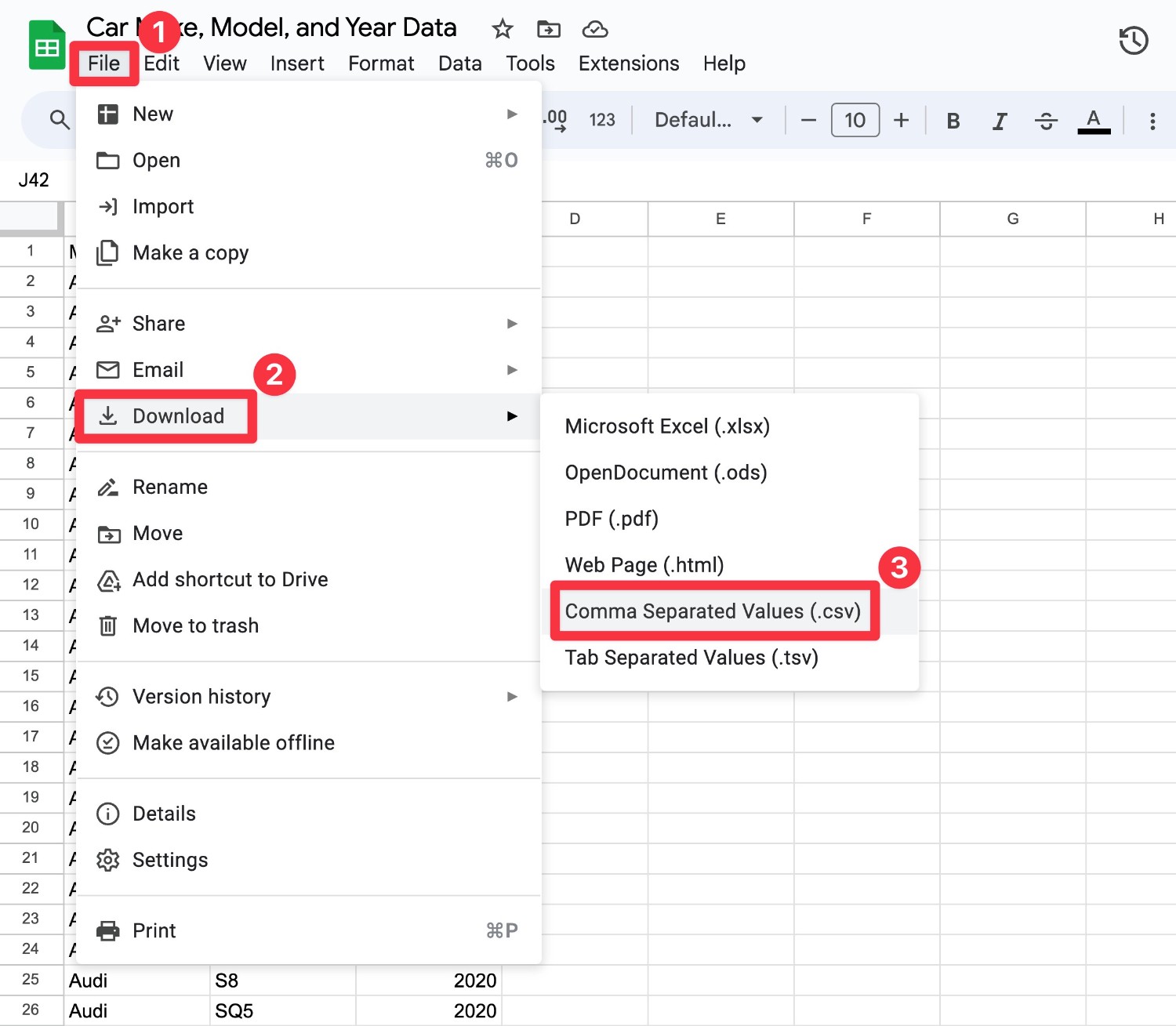
Task: Select row 25 header
Action: tap(31, 979)
